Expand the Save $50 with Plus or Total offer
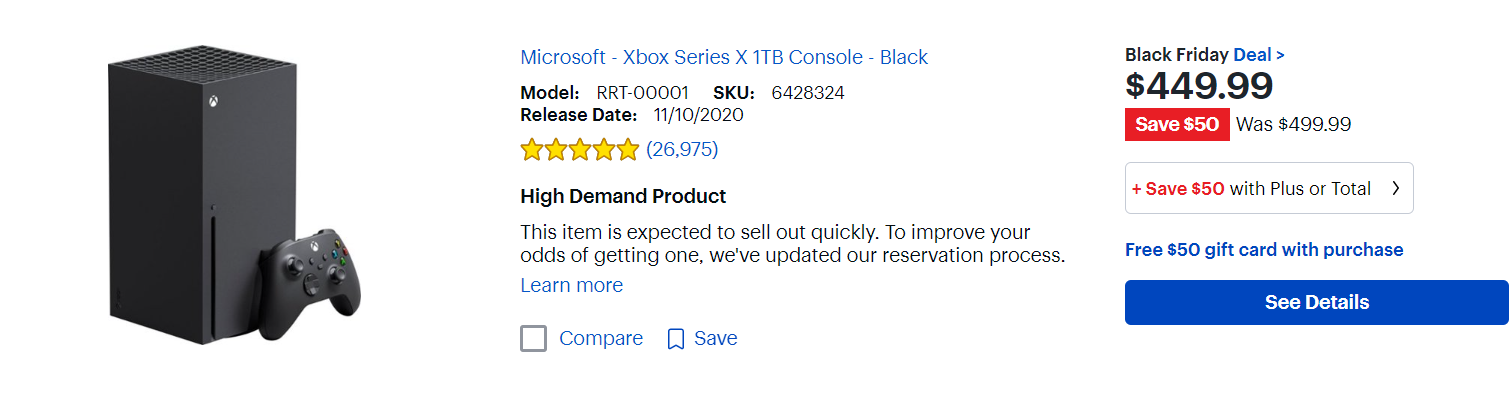1512x410 pixels. click(1268, 188)
